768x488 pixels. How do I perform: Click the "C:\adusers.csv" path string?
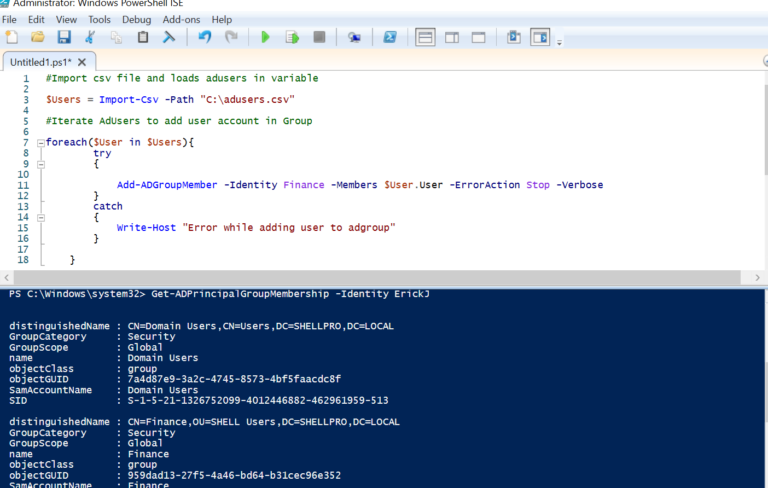coord(247,99)
